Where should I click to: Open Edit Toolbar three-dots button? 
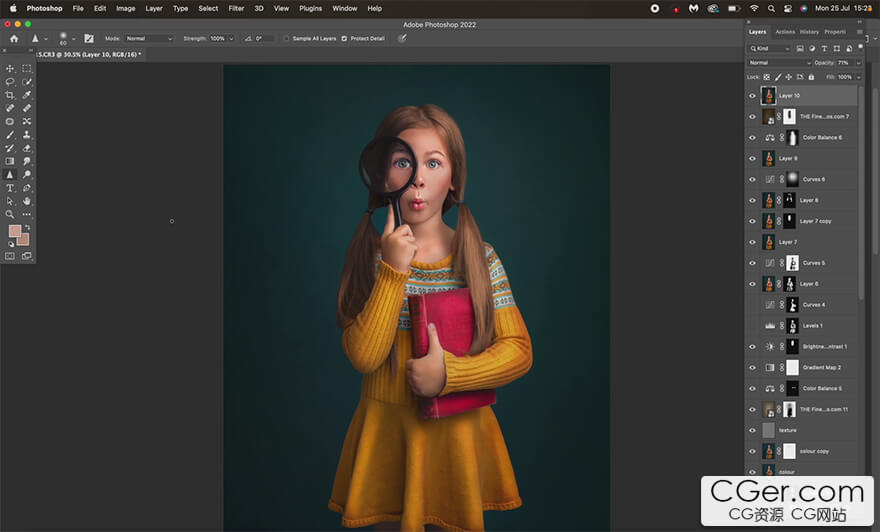26,214
